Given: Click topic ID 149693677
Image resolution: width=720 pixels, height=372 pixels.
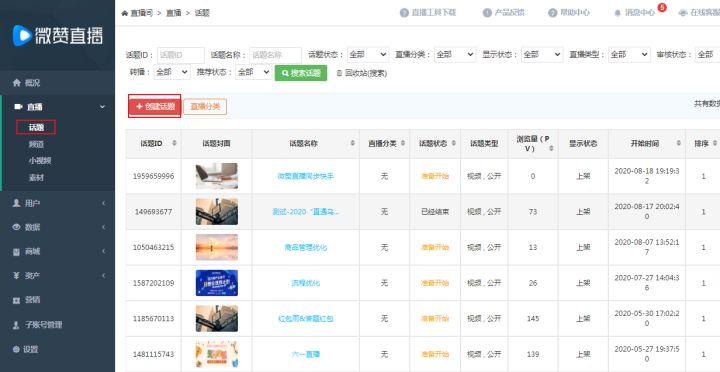Looking at the screenshot, I should (x=153, y=212).
